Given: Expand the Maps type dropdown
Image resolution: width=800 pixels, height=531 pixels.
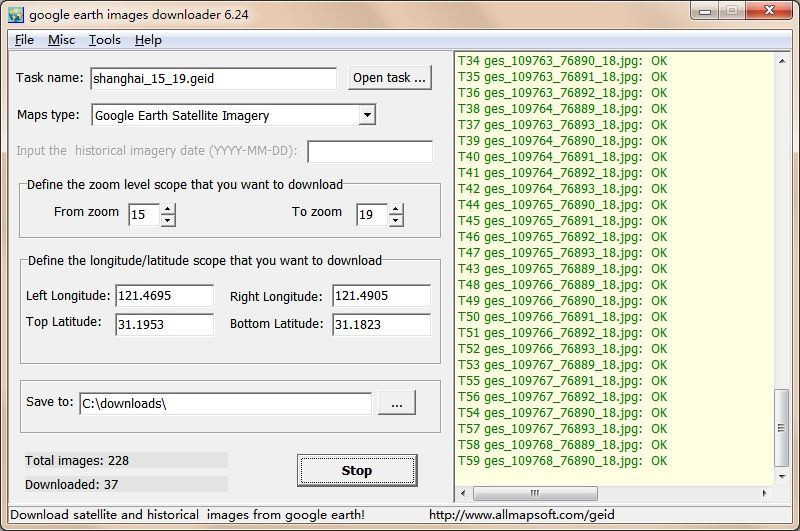Looking at the screenshot, I should click(x=367, y=115).
